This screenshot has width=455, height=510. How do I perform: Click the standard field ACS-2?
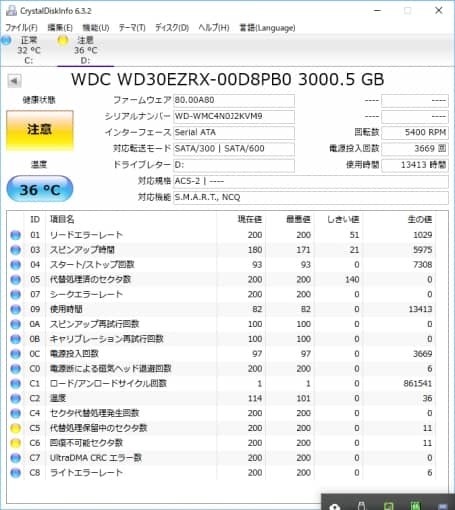point(311,181)
